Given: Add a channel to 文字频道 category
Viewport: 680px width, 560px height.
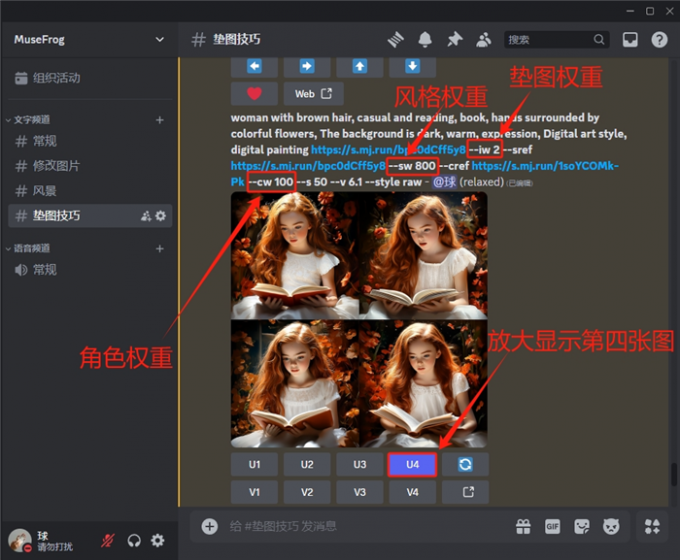Looking at the screenshot, I should tap(160, 120).
